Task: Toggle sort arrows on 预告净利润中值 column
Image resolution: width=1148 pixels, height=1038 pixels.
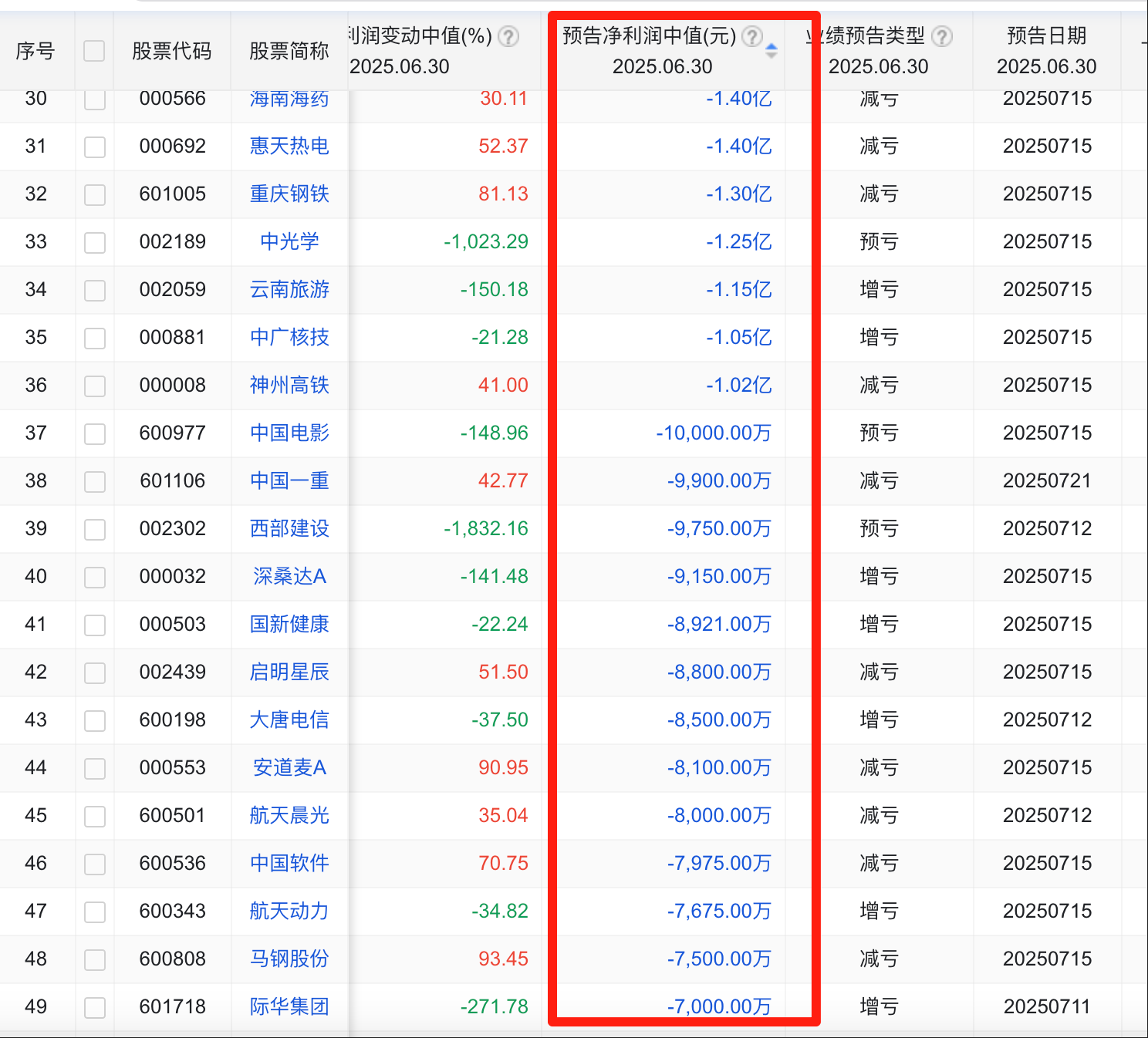Action: click(x=771, y=52)
